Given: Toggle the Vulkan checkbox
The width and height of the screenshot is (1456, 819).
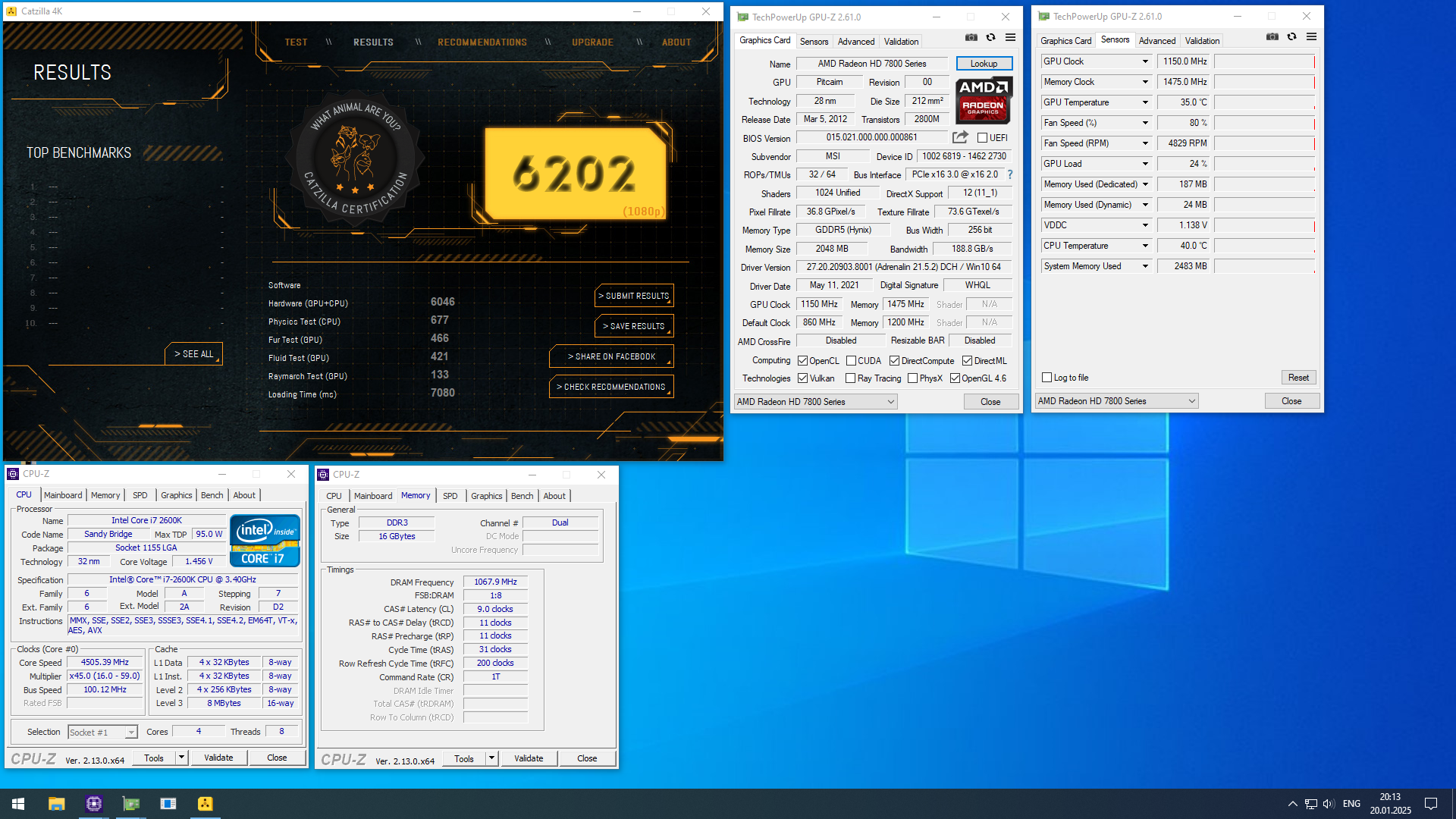Looking at the screenshot, I should click(x=802, y=378).
